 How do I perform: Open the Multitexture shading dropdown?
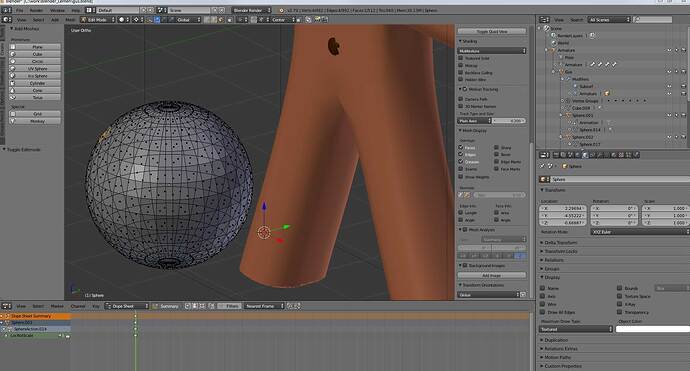point(492,51)
